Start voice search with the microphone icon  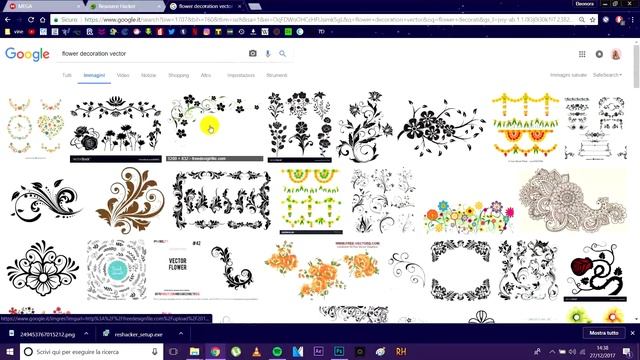(x=268, y=53)
